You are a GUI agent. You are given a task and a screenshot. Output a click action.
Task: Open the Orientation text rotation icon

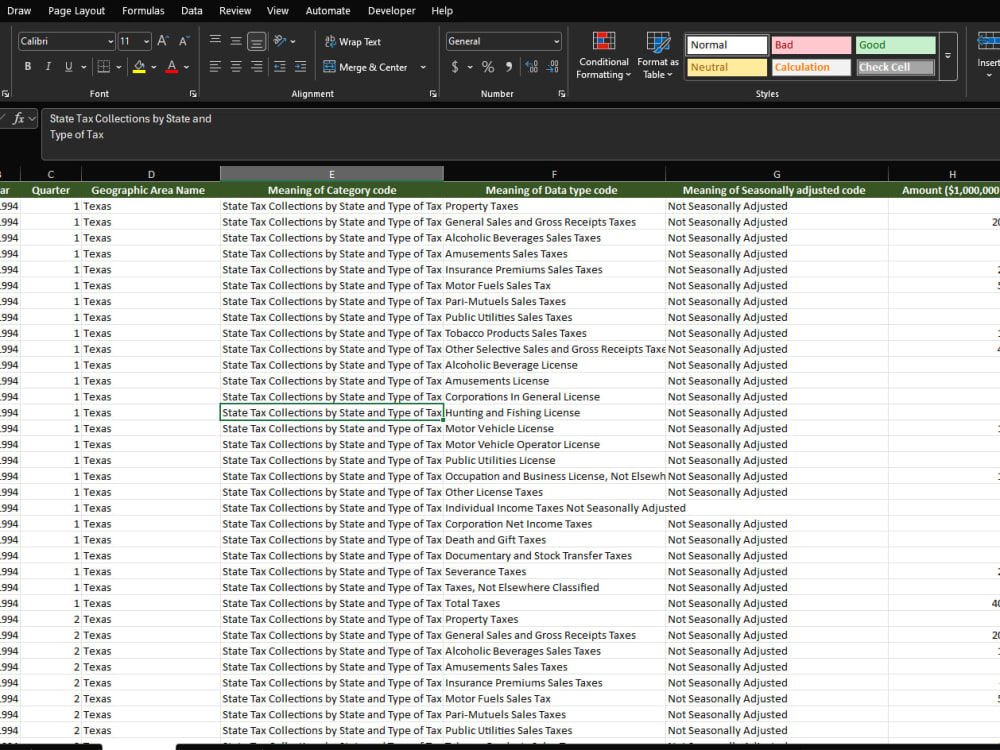click(281, 41)
